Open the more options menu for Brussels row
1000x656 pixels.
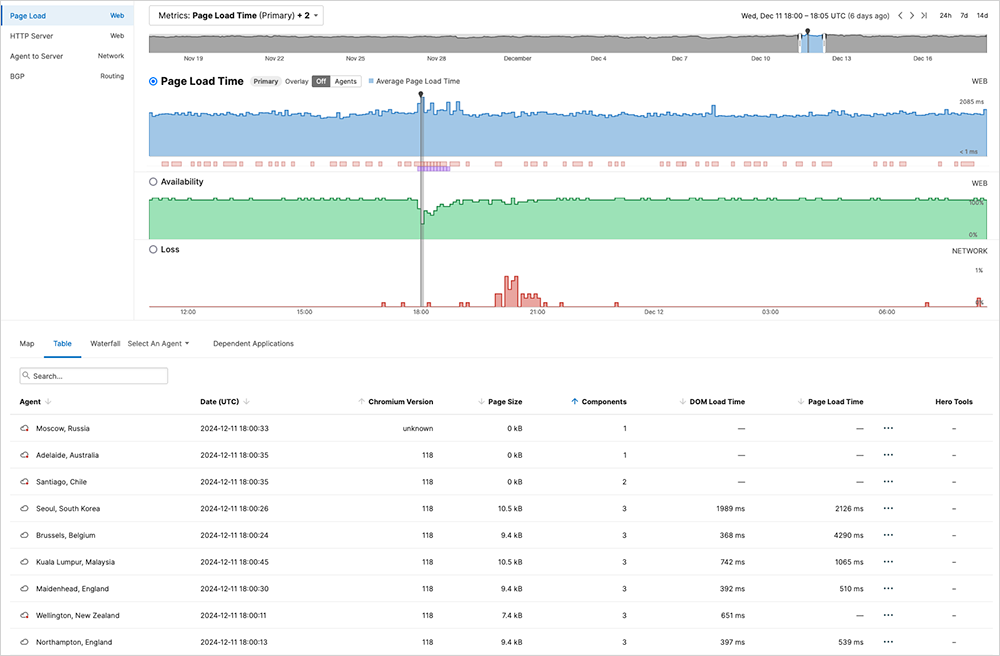[888, 536]
